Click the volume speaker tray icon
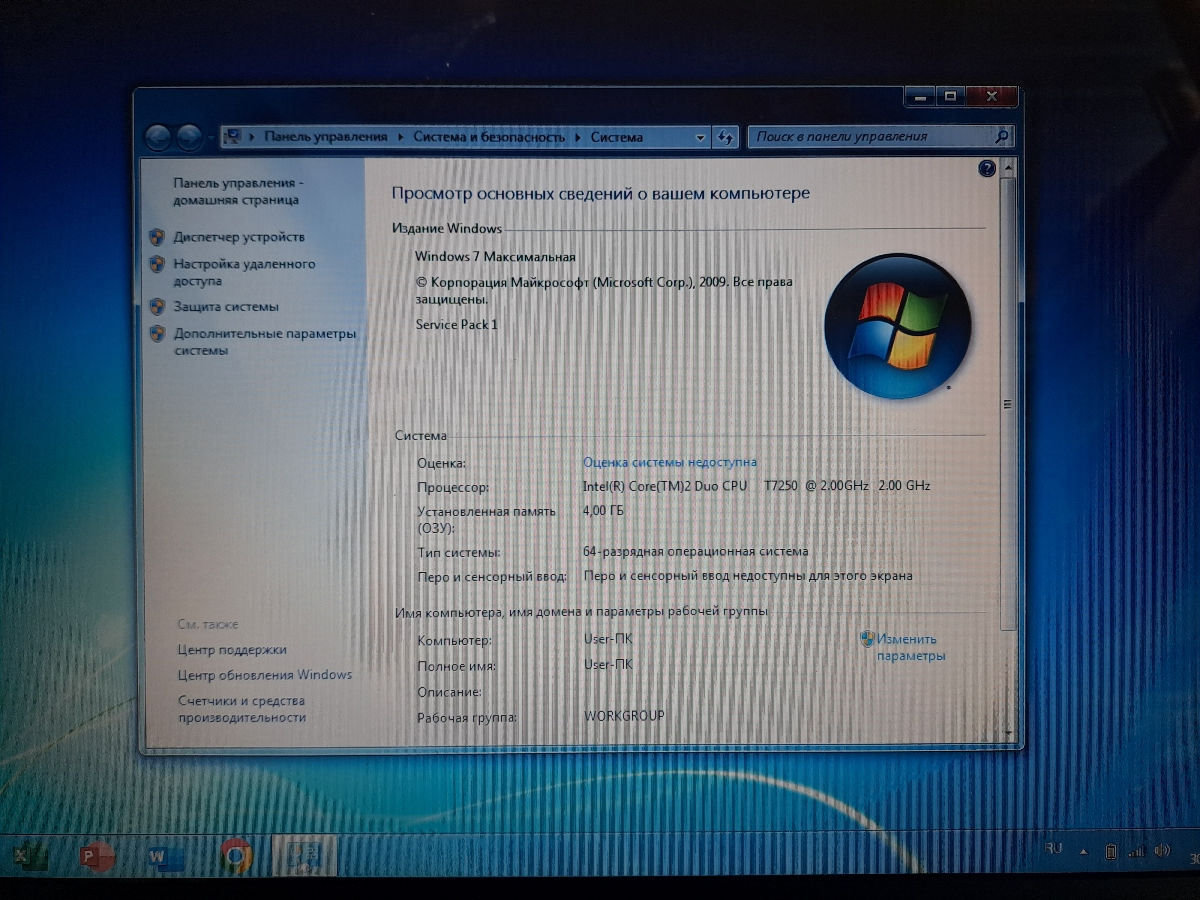This screenshot has width=1200, height=900. (x=1161, y=851)
